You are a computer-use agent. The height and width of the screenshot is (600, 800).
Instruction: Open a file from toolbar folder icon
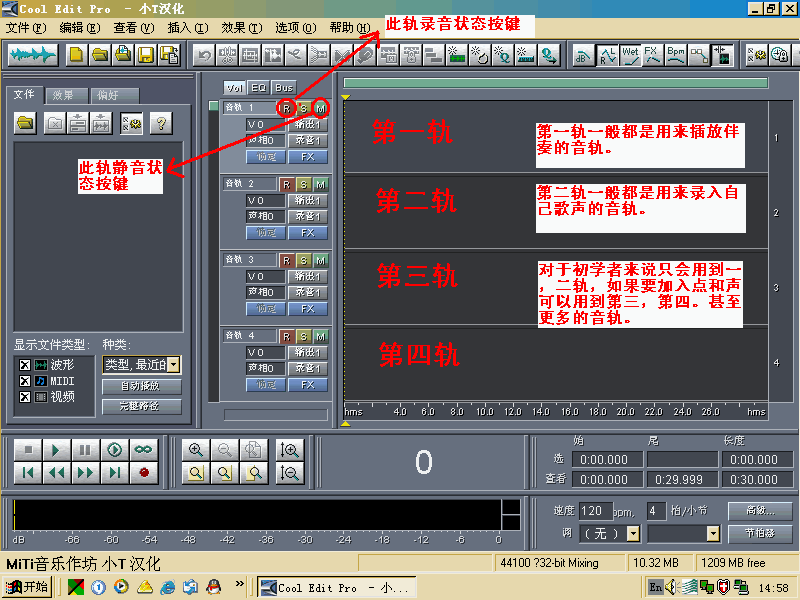[x=99, y=55]
